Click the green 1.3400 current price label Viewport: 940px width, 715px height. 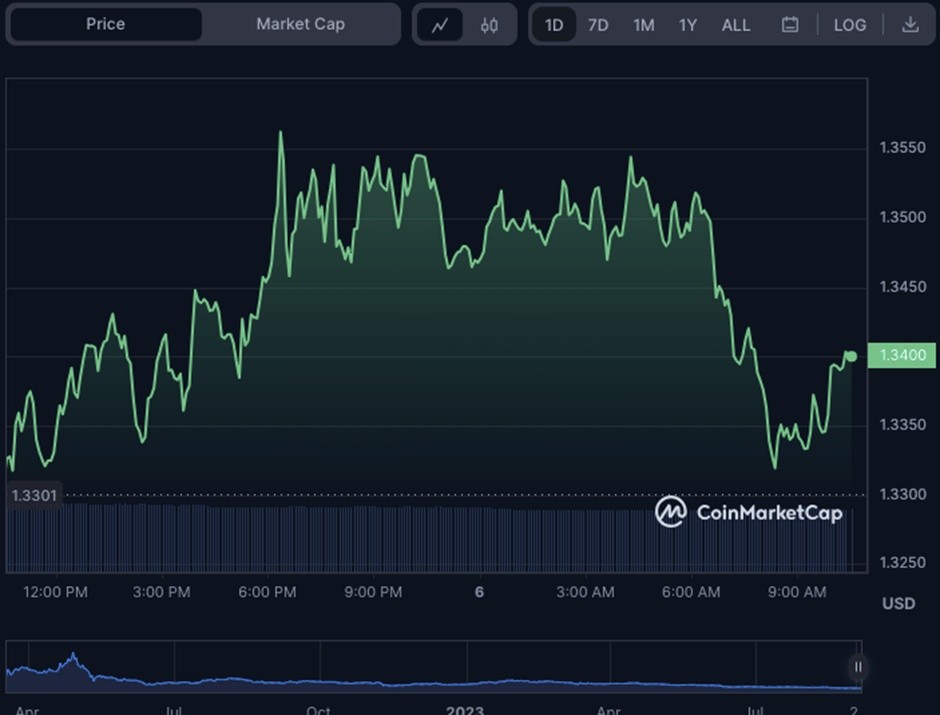tap(902, 355)
